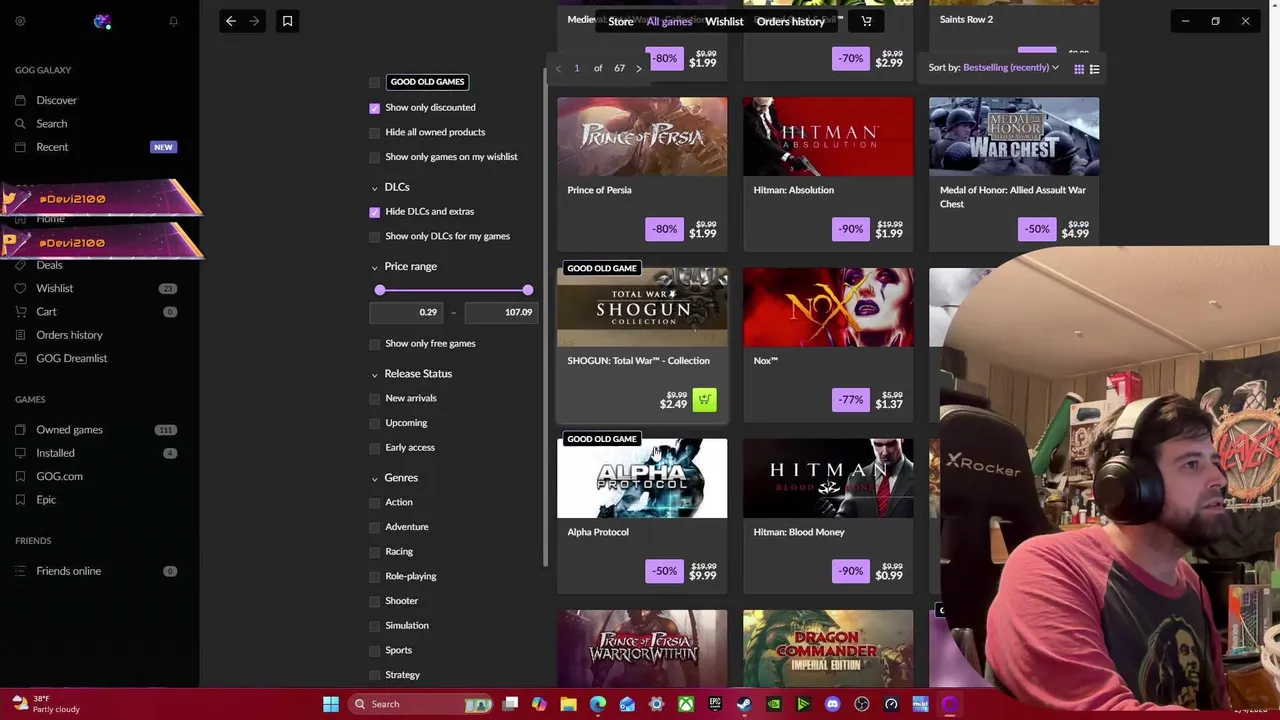Open Epic in the sidebar
Screen dimensions: 1280x720
(x=46, y=500)
